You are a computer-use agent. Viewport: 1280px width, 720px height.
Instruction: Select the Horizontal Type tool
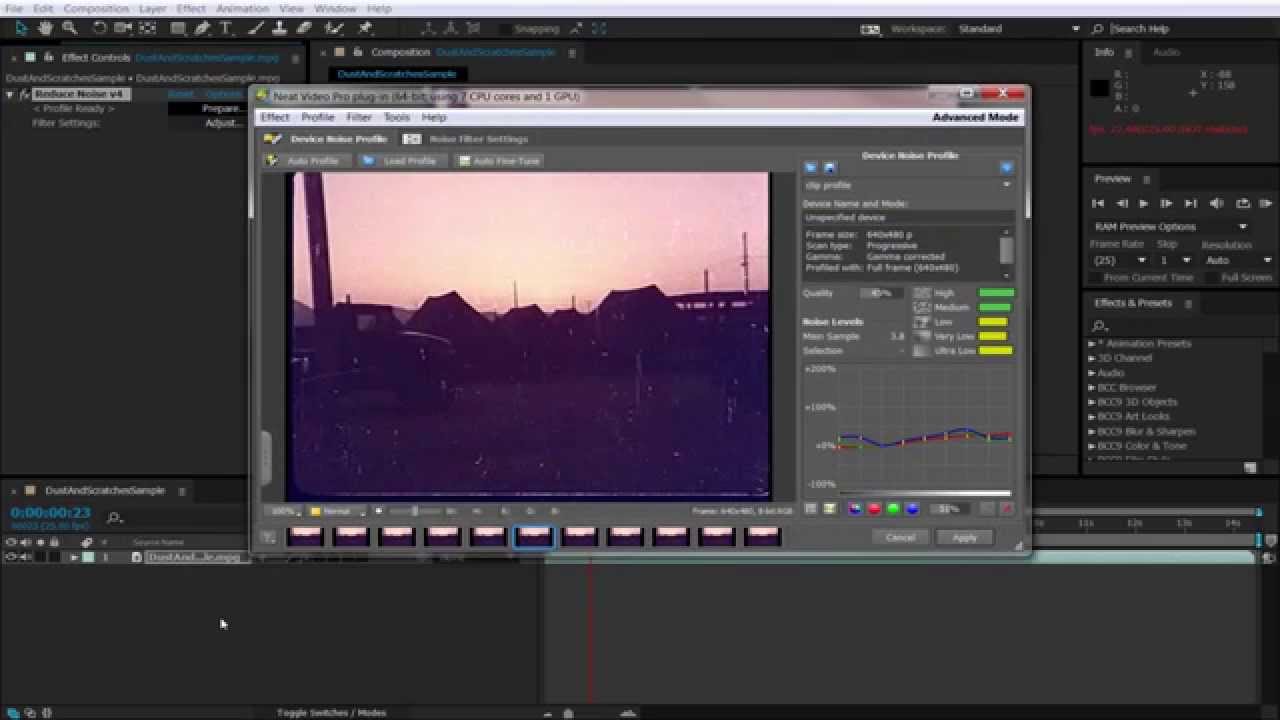(x=226, y=28)
